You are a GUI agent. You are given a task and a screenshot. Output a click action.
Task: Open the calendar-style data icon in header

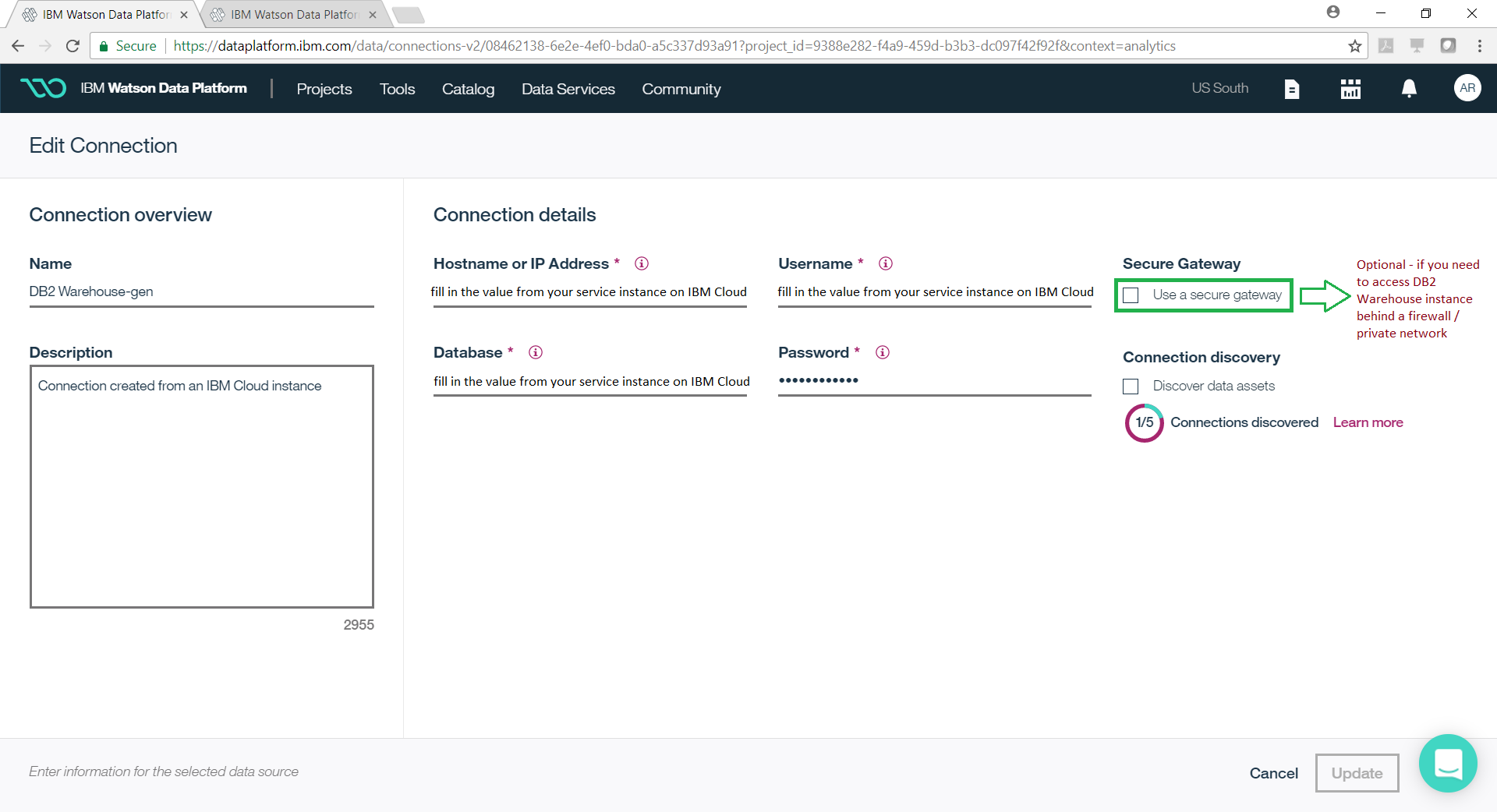tap(1350, 89)
